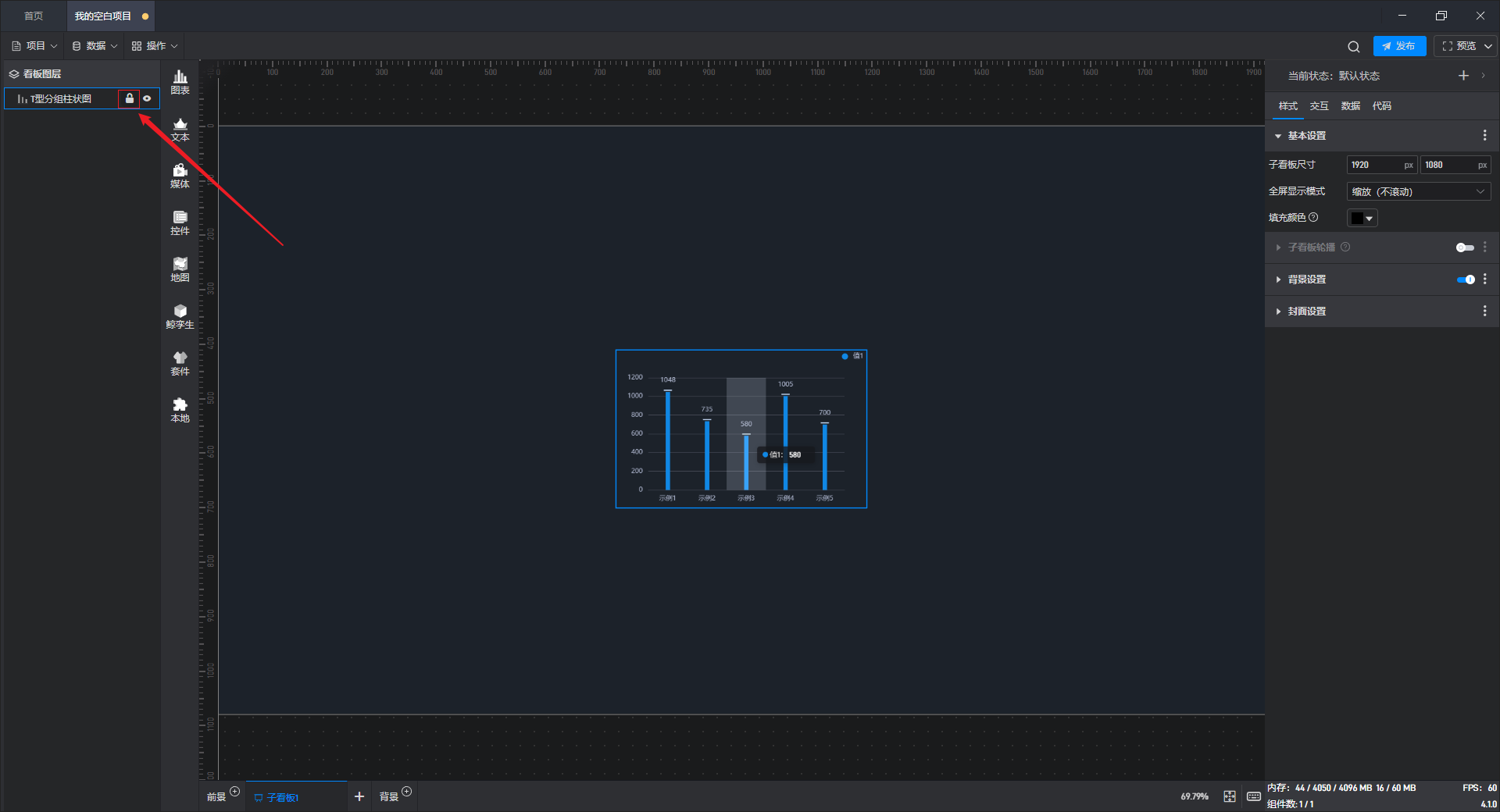Click the 1920 width input field
The height and width of the screenshot is (812, 1500).
pos(1381,165)
